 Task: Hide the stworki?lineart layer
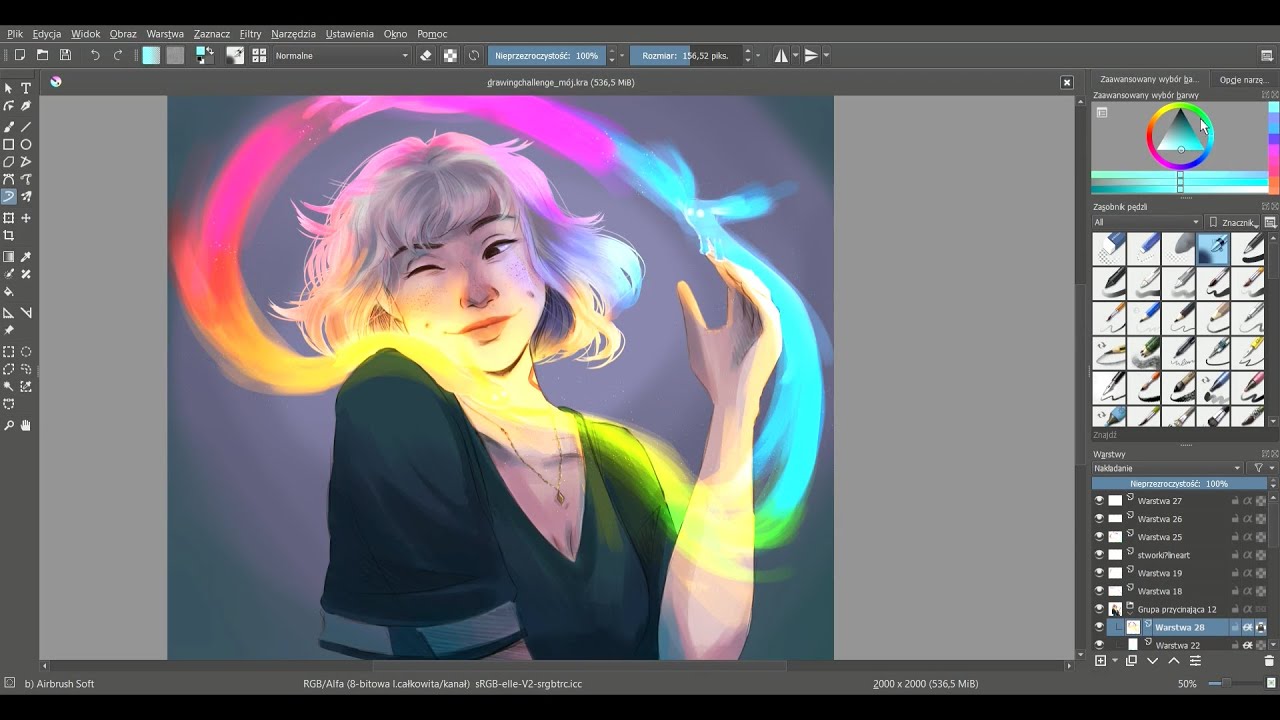tap(1099, 555)
